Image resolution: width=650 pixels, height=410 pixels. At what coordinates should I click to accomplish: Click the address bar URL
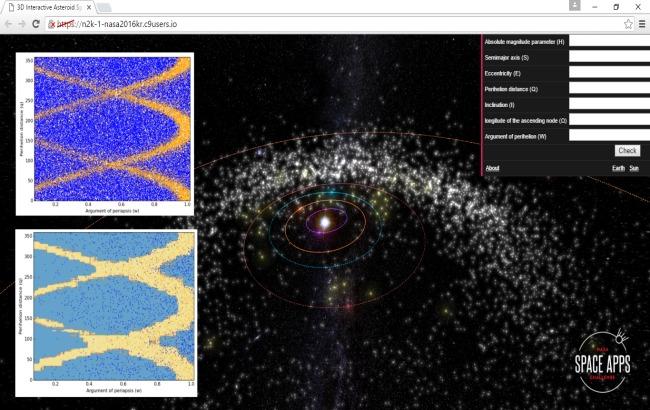(x=130, y=23)
